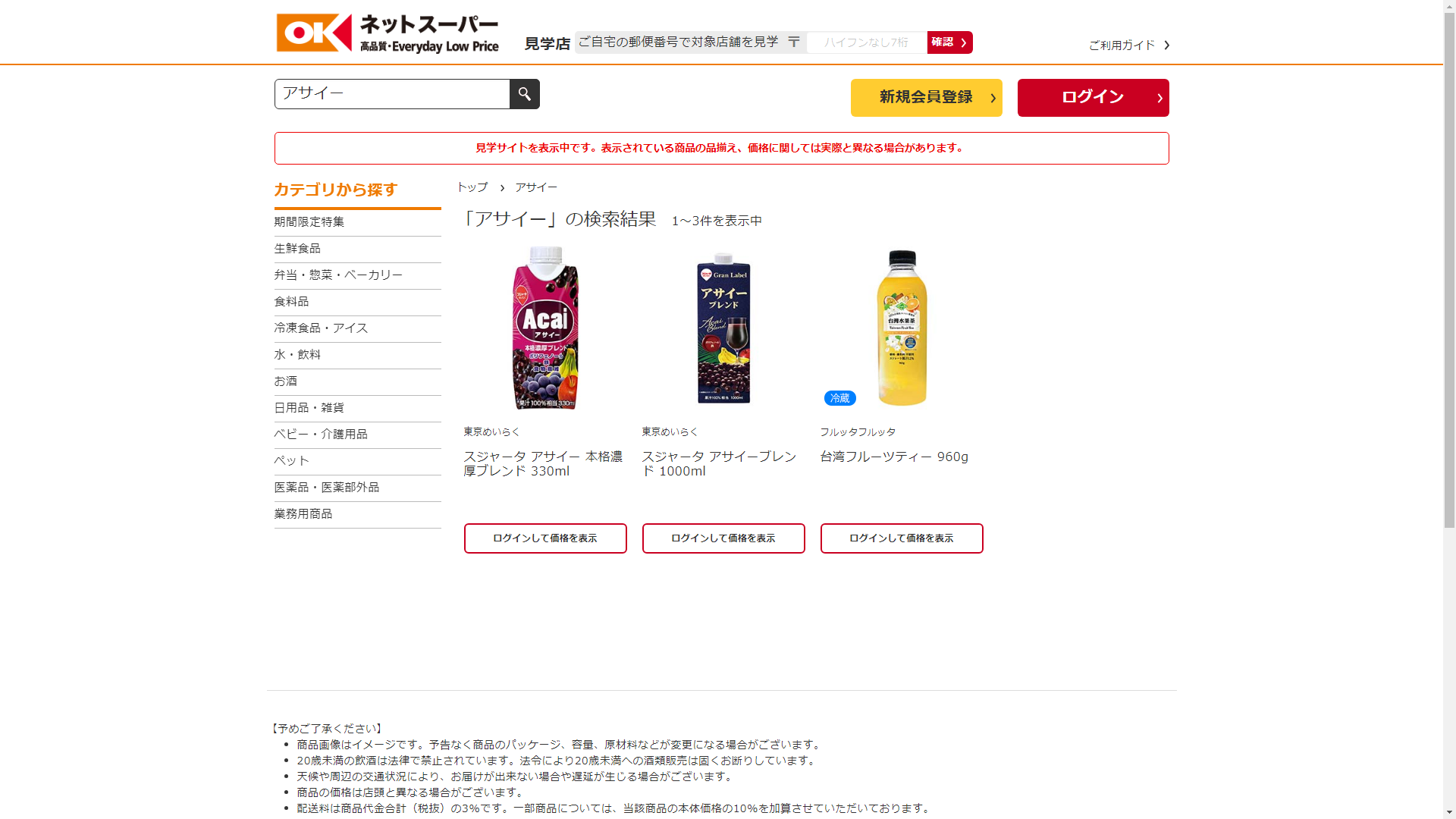The height and width of the screenshot is (819, 1456).
Task: Open the アサイーブレンド 1000ml carton image
Action: point(723,328)
